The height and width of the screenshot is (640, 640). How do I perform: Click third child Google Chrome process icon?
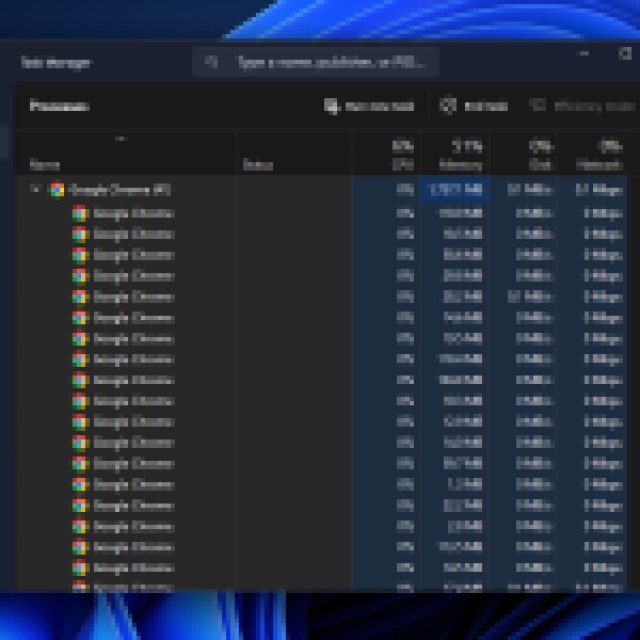point(80,255)
